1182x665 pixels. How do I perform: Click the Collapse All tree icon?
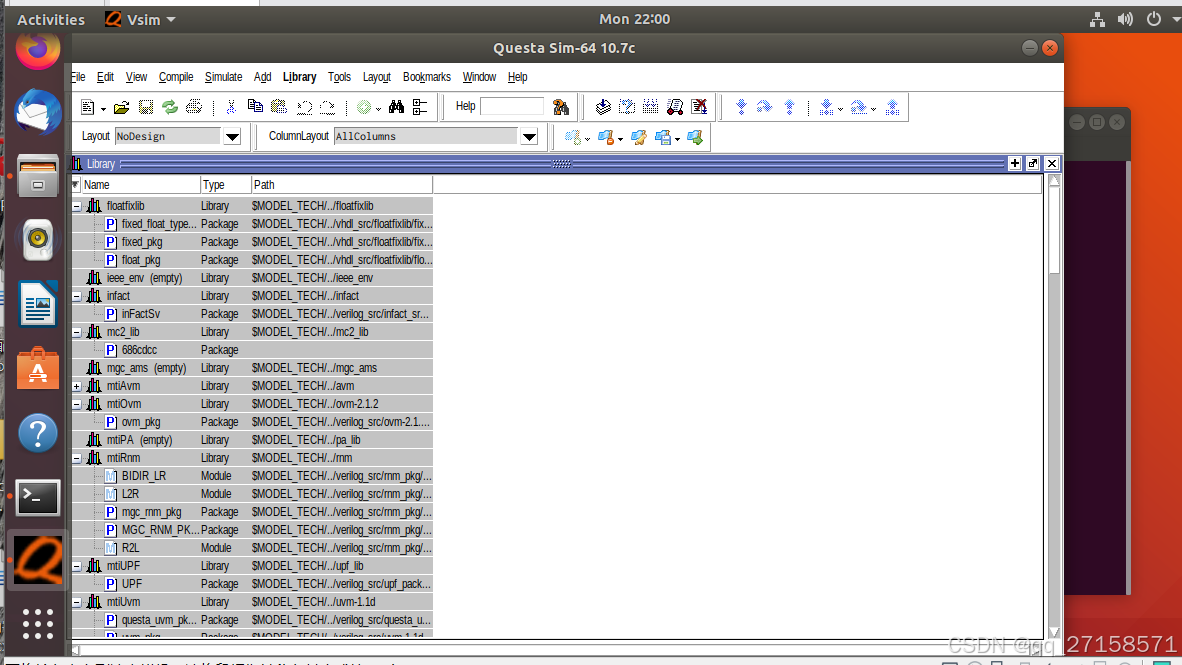[420, 107]
